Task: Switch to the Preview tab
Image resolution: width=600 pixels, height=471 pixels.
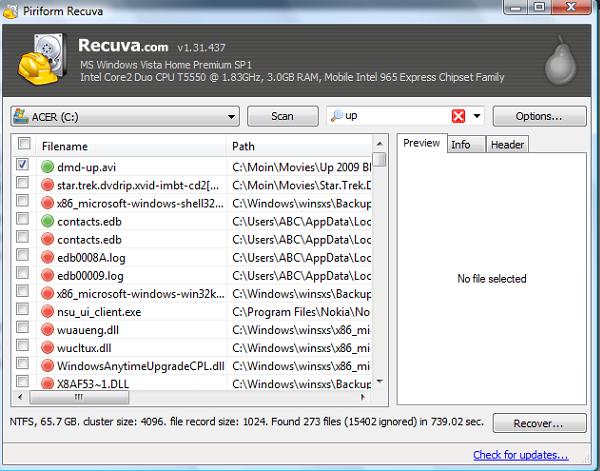Action: click(x=421, y=143)
